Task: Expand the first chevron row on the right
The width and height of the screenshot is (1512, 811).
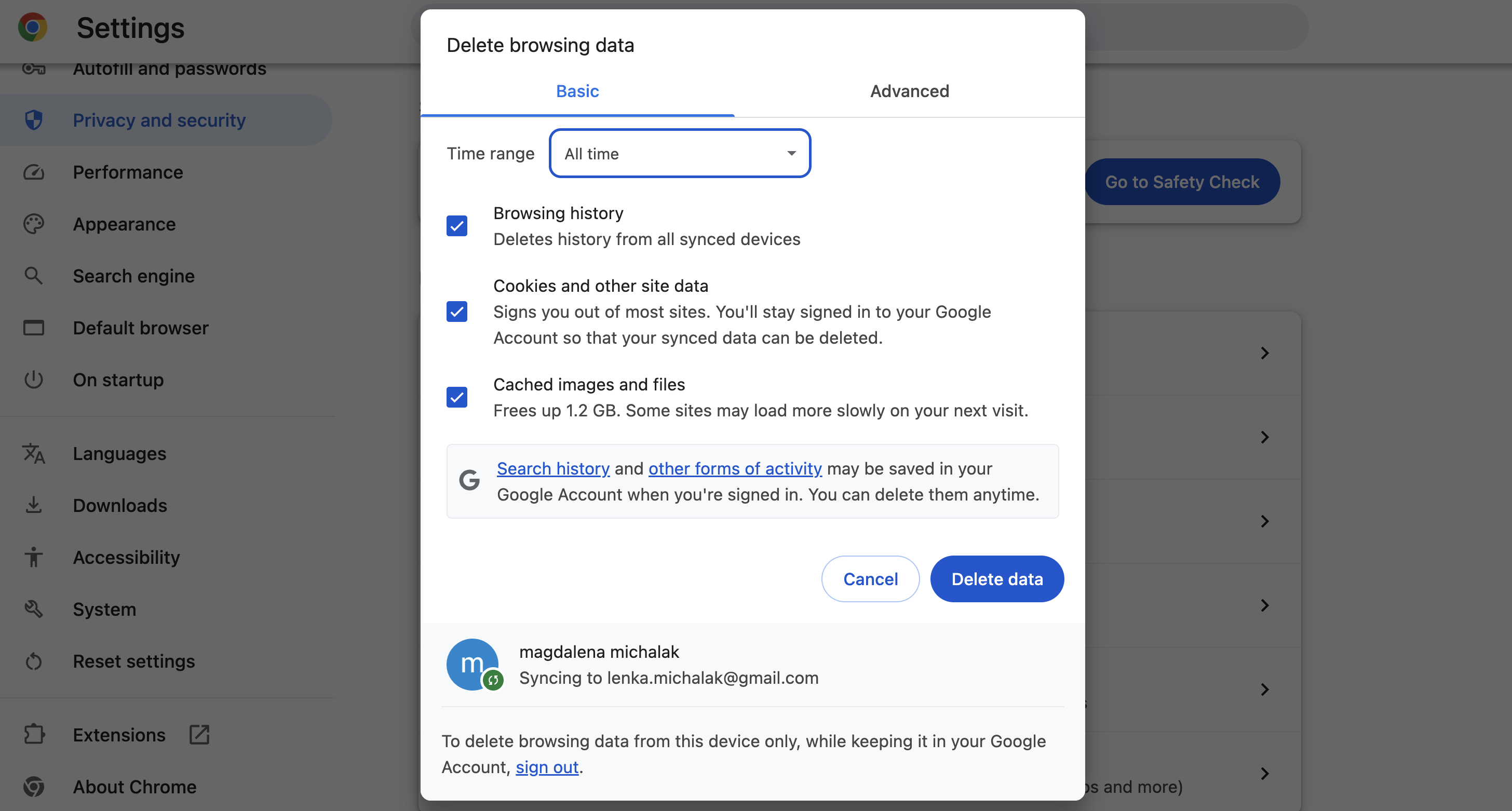Action: pos(1265,353)
